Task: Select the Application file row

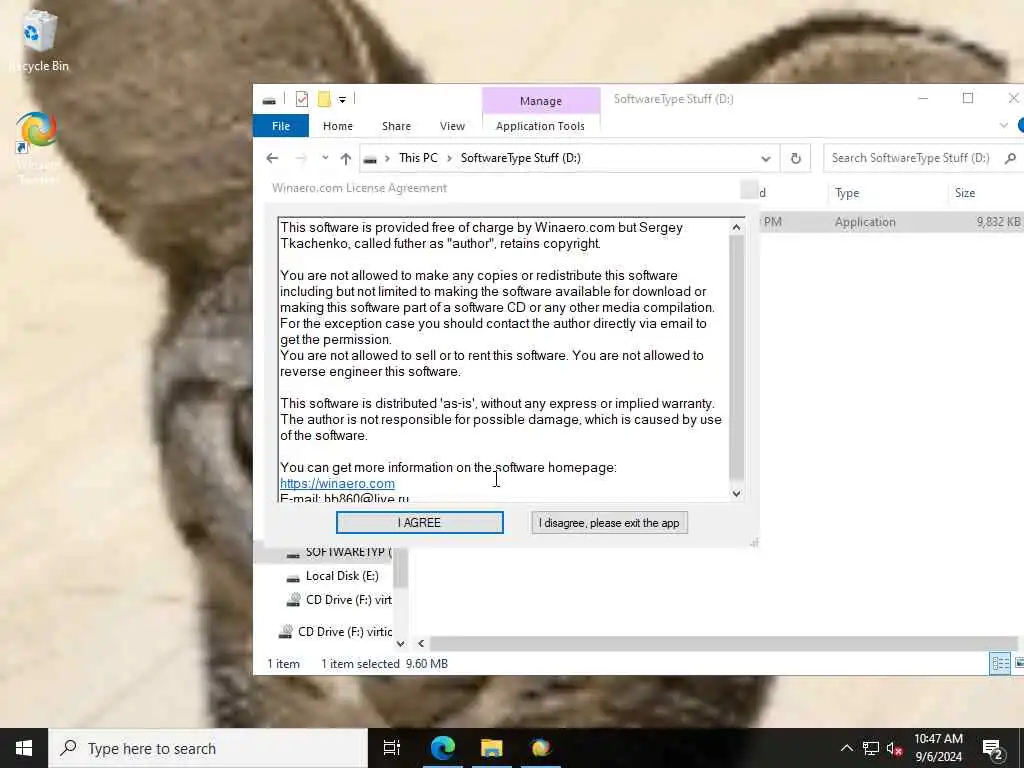Action: coord(891,222)
